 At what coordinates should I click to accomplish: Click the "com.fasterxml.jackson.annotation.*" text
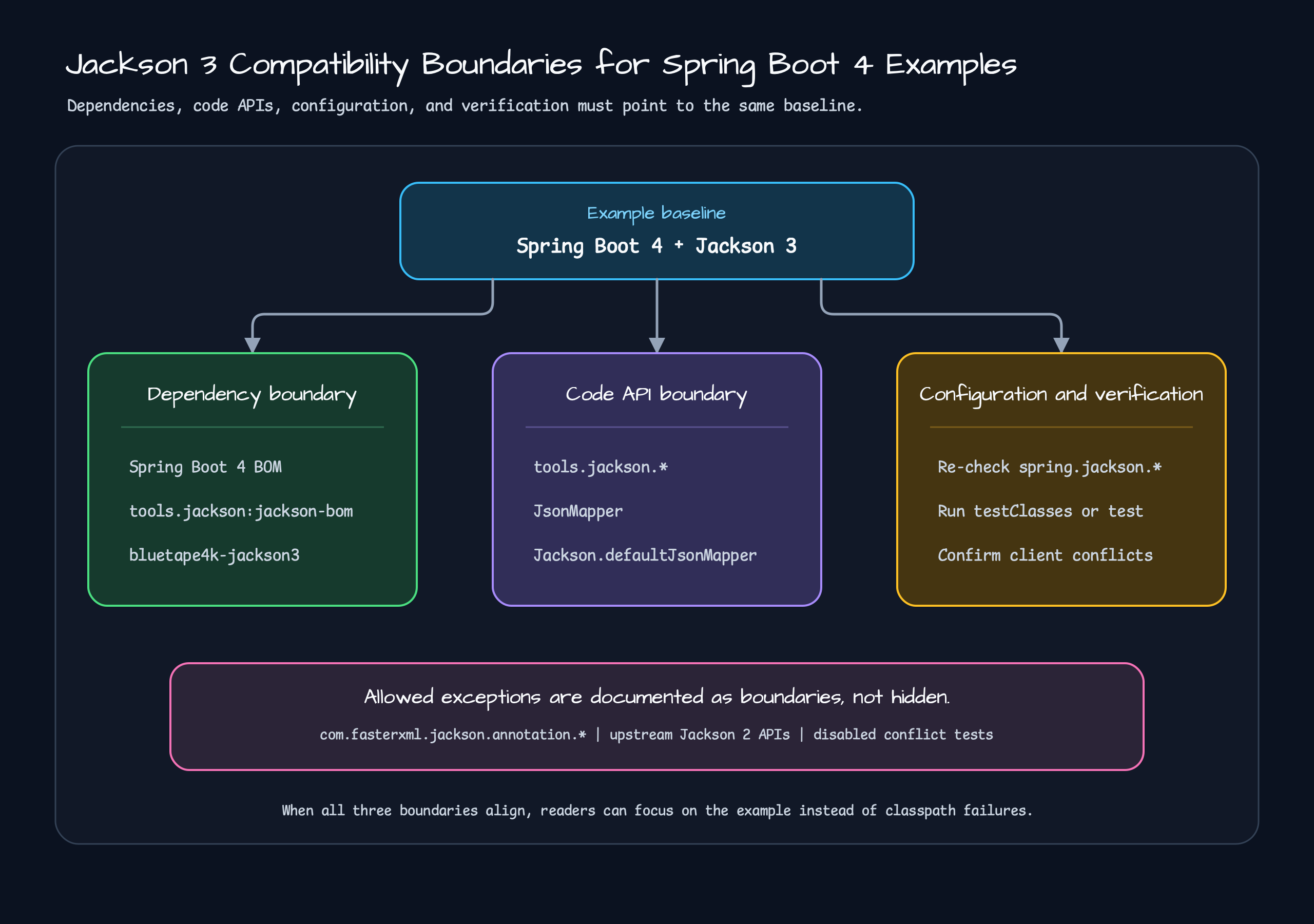[x=453, y=735]
